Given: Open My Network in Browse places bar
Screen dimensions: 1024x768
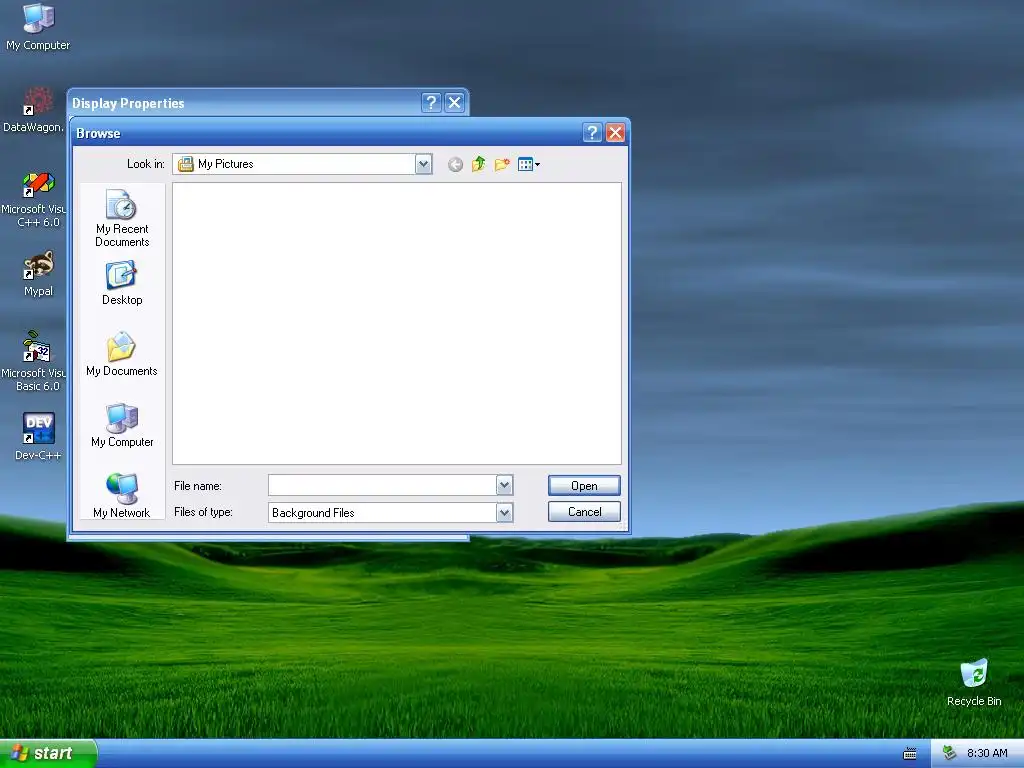Looking at the screenshot, I should click(x=122, y=496).
